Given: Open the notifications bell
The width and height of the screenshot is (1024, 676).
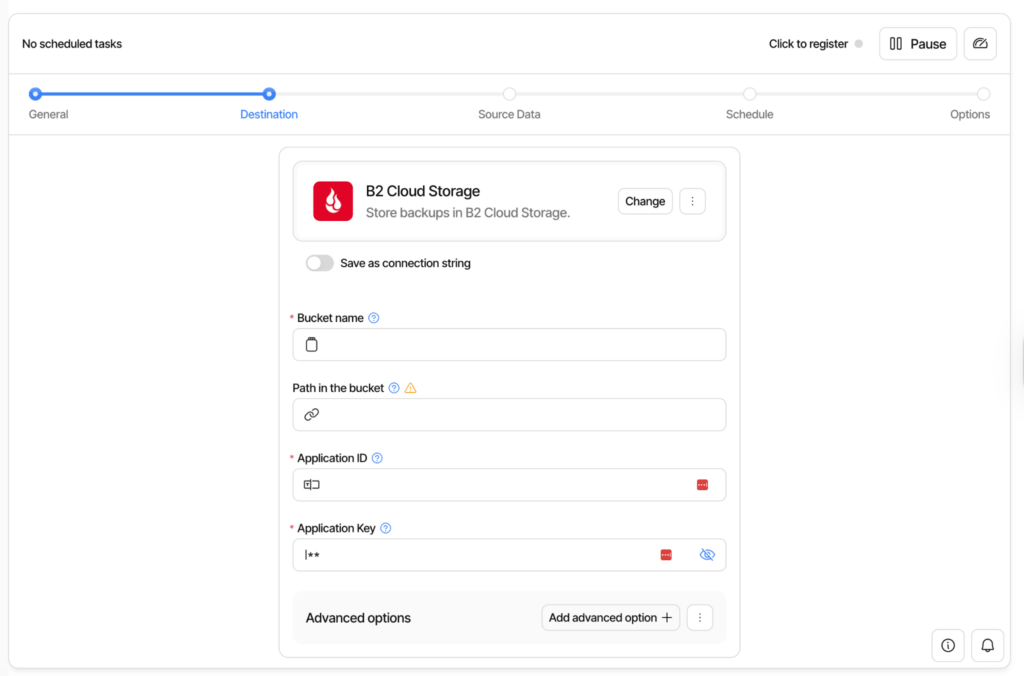Looking at the screenshot, I should click(987, 645).
